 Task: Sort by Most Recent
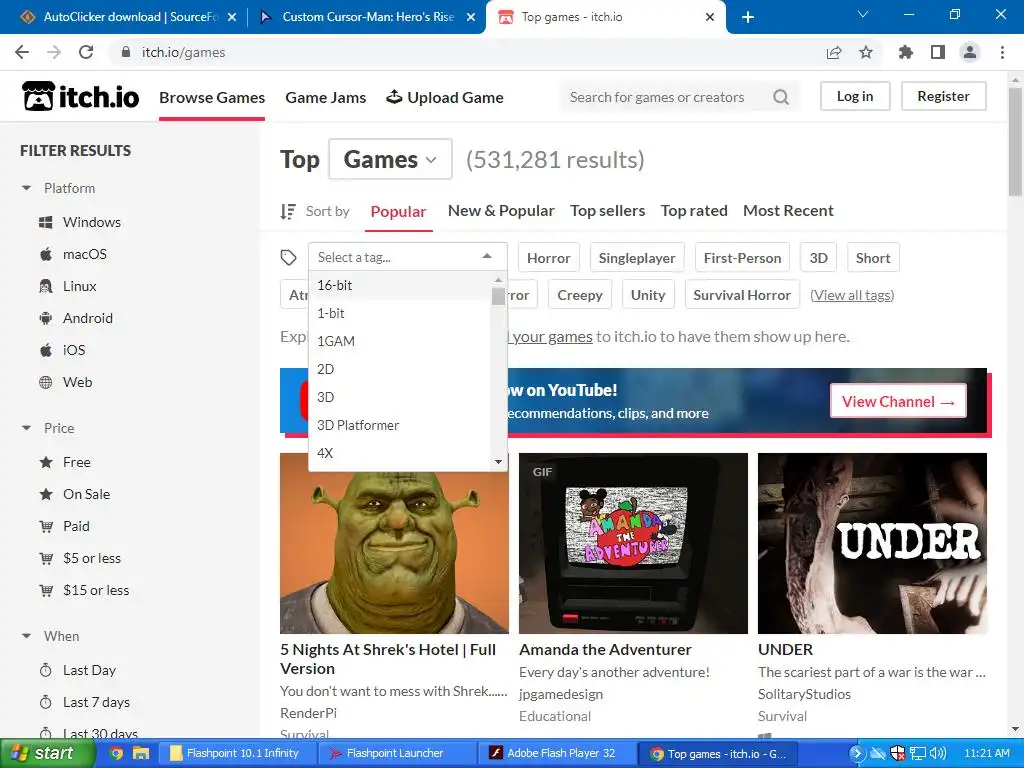pyautogui.click(x=788, y=211)
